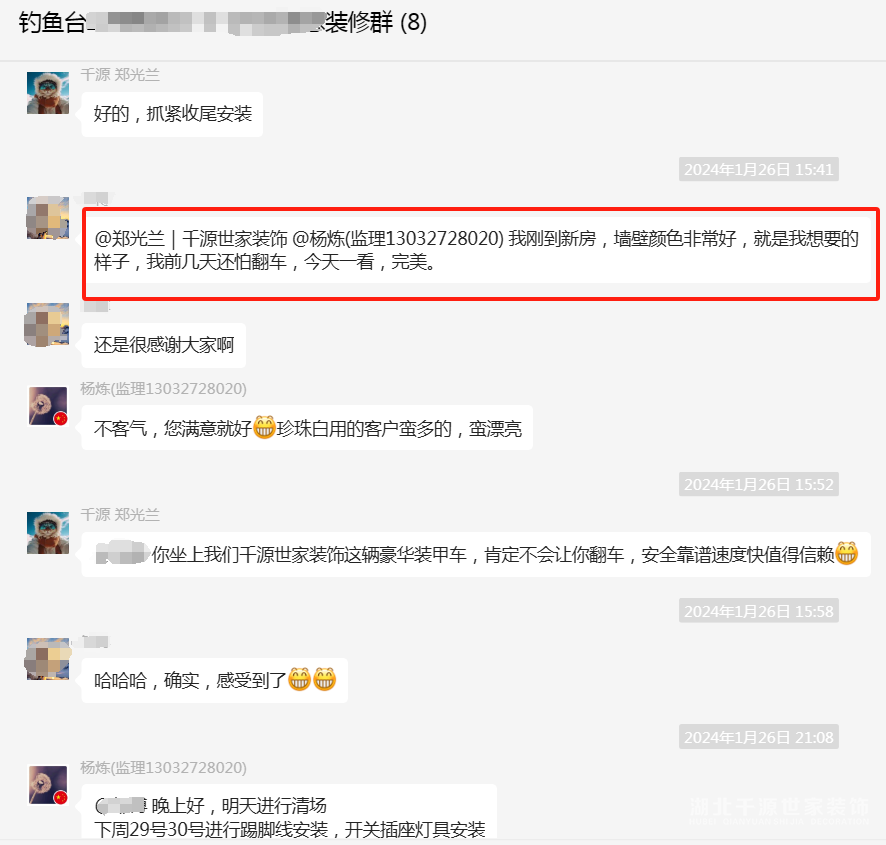Click the timestamp '2024年1月26日 15:52'
The width and height of the screenshot is (886, 845).
[758, 484]
